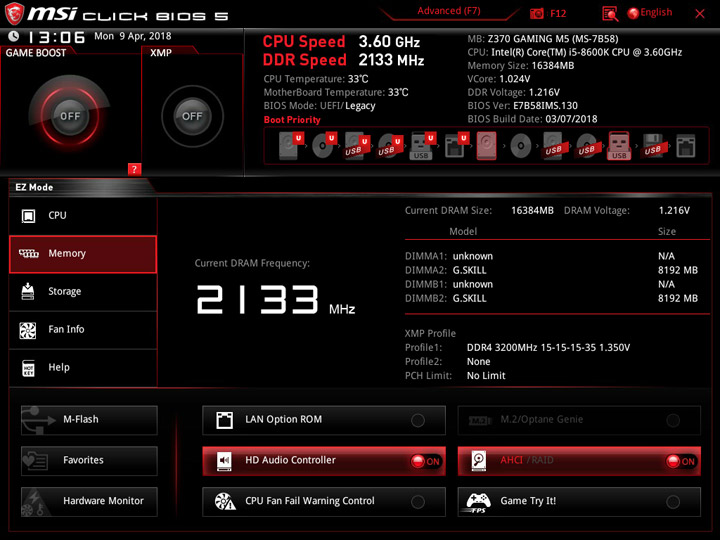Click the BIOS Ver E7B58IMS.130 text

(x=523, y=106)
